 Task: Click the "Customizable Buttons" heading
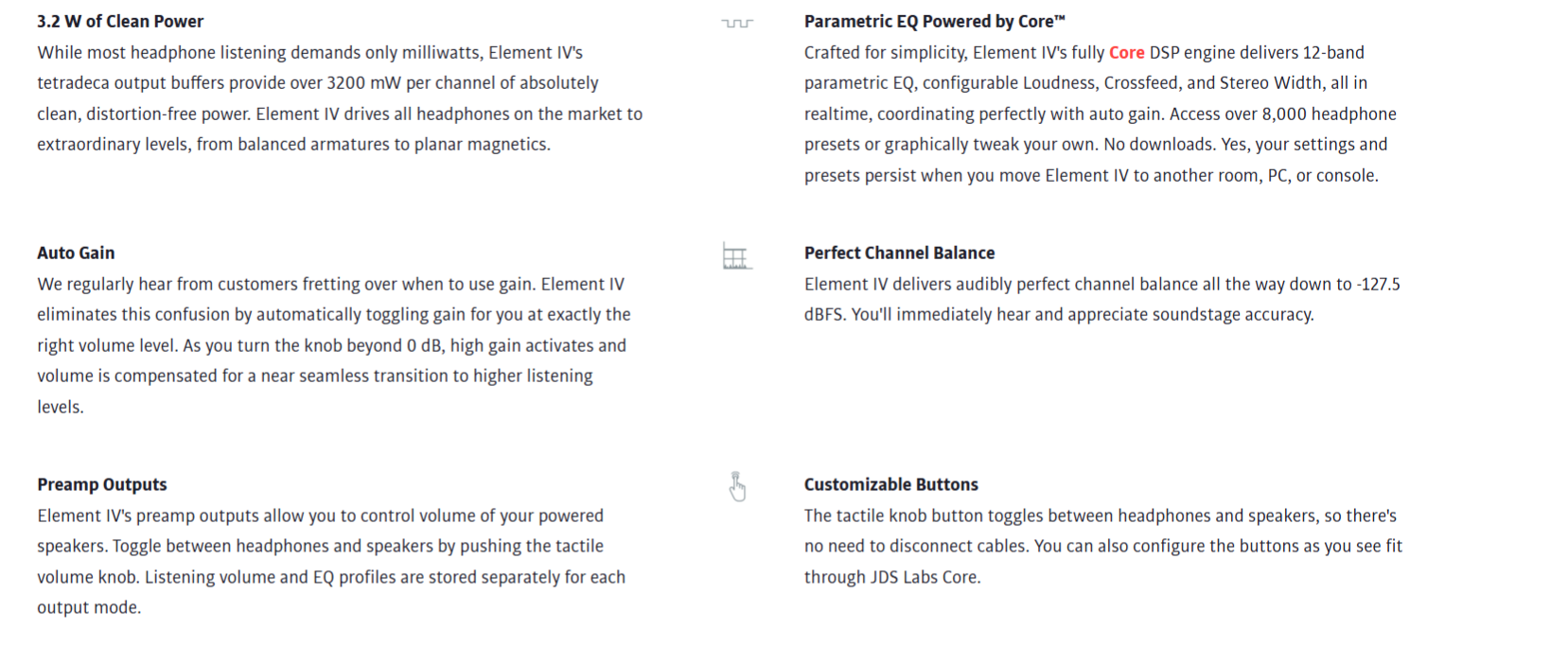pos(890,485)
